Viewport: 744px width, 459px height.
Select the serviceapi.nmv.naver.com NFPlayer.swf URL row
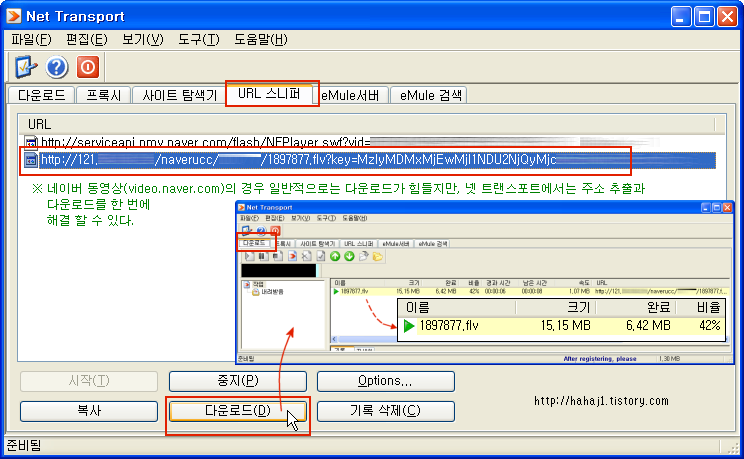pos(371,142)
